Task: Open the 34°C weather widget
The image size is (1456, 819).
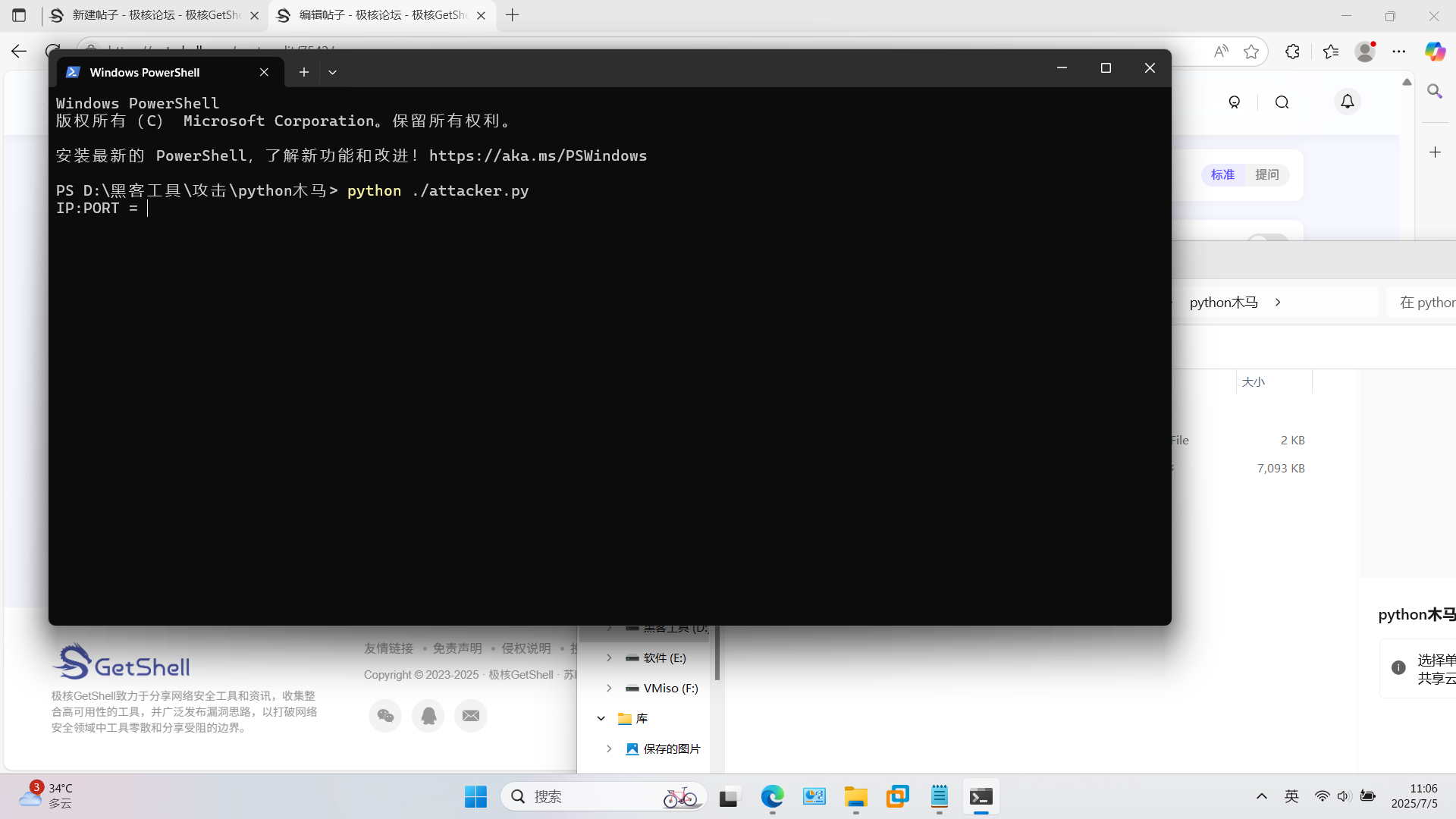Action: pos(45,796)
